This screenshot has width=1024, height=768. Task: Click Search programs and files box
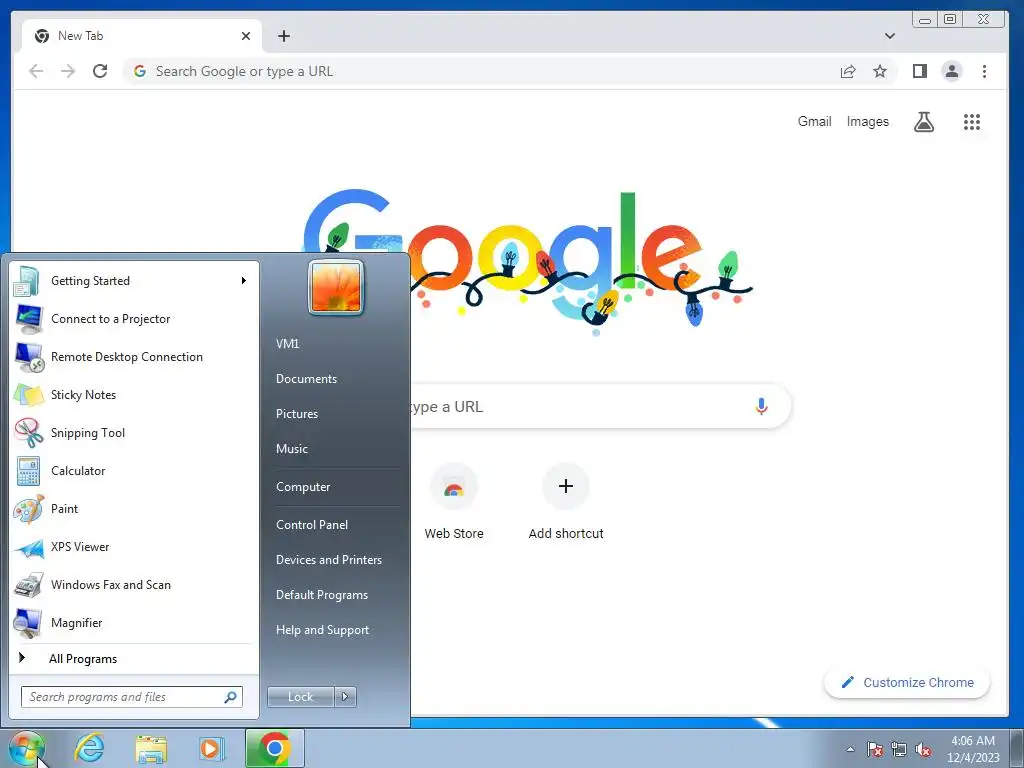(132, 697)
